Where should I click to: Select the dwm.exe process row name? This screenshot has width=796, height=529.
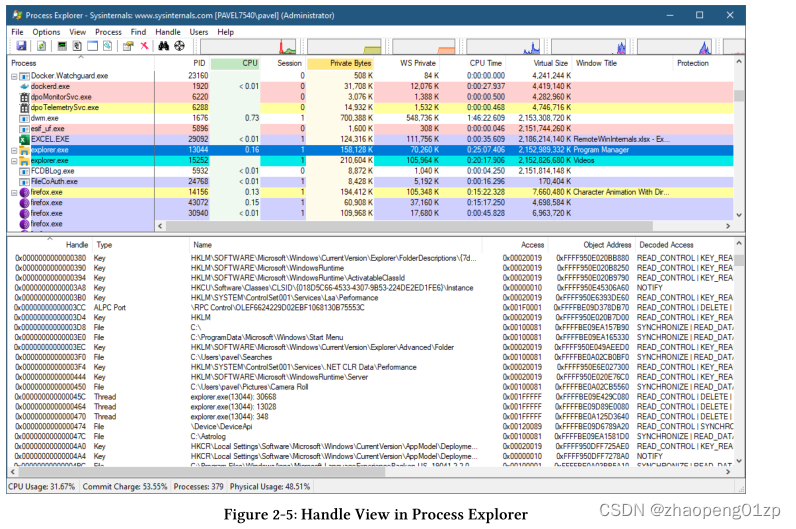pyautogui.click(x=45, y=118)
